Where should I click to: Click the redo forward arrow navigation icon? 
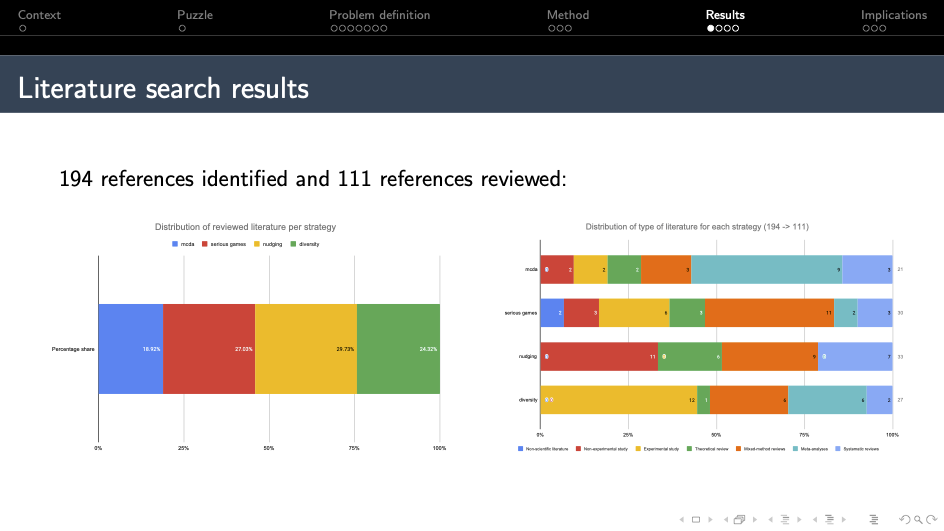point(930,519)
